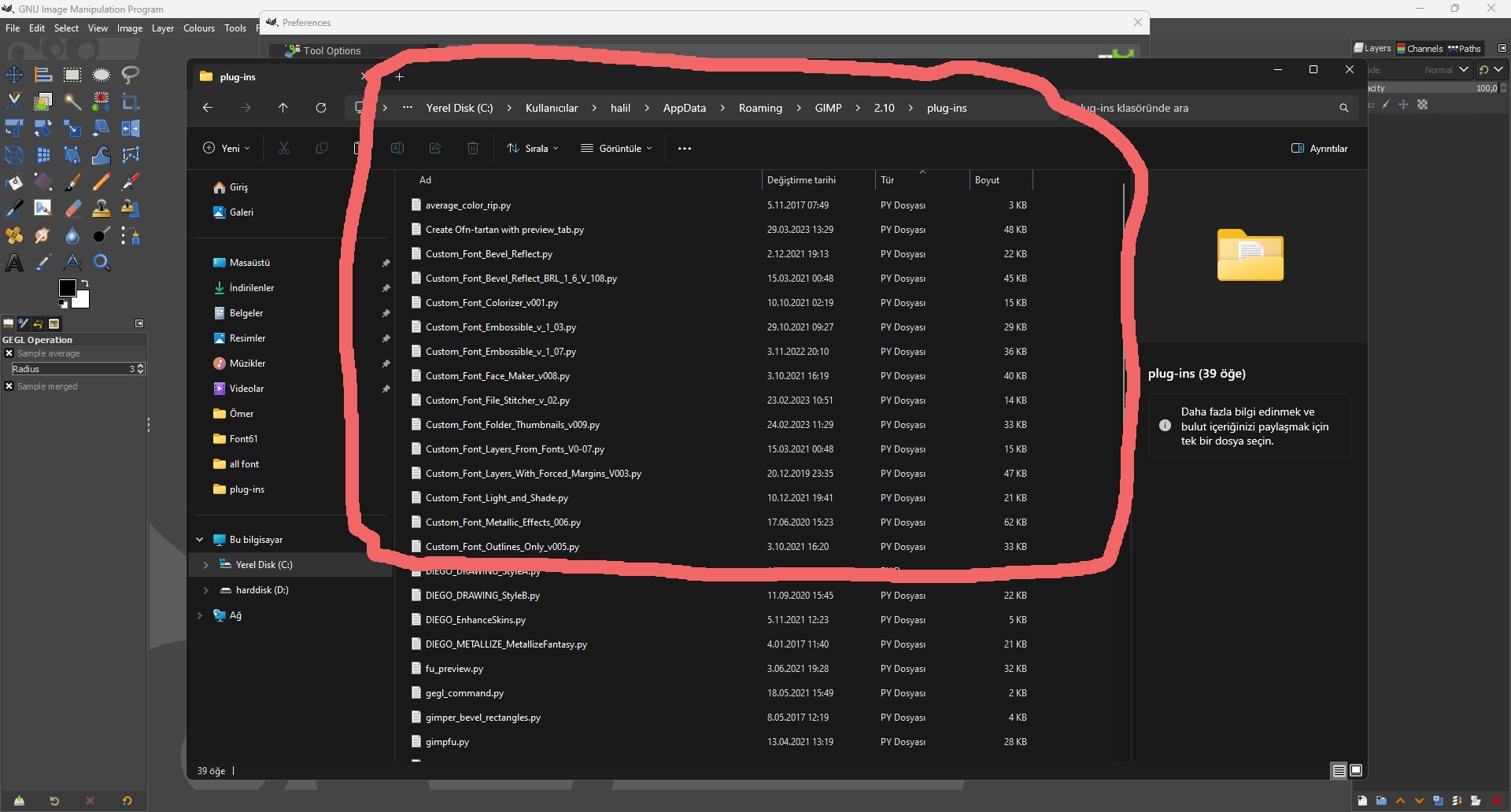Image resolution: width=1511 pixels, height=812 pixels.
Task: Select the Color Picker tool
Action: pos(43,262)
